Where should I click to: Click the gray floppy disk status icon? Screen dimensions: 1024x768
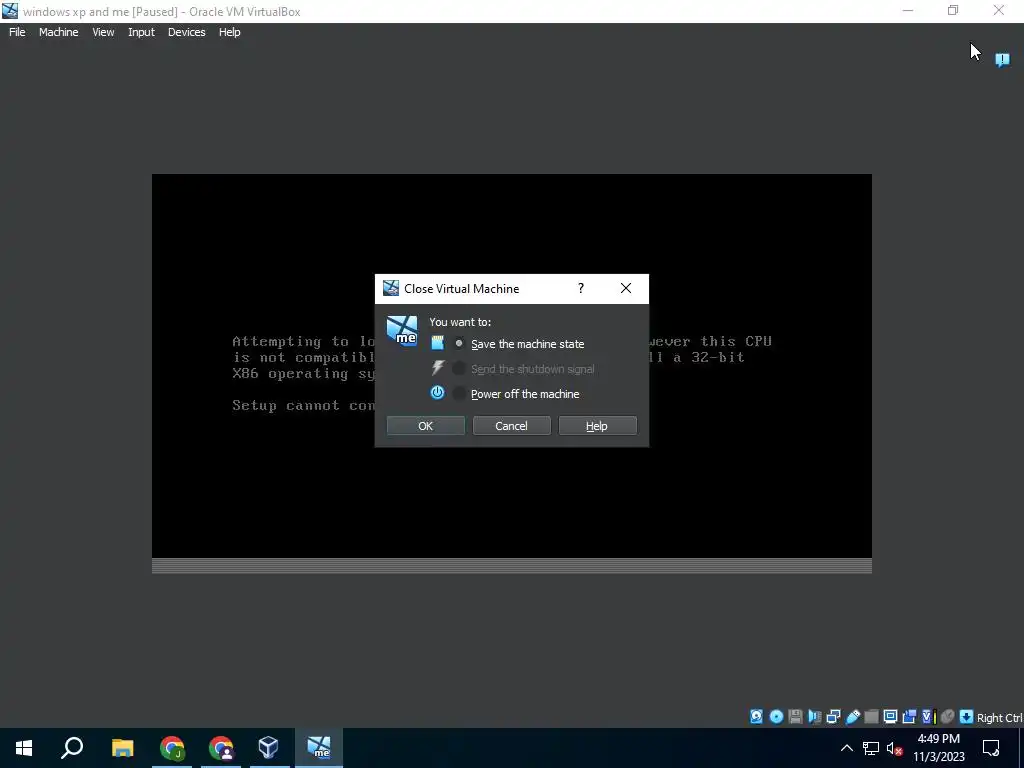(x=795, y=716)
